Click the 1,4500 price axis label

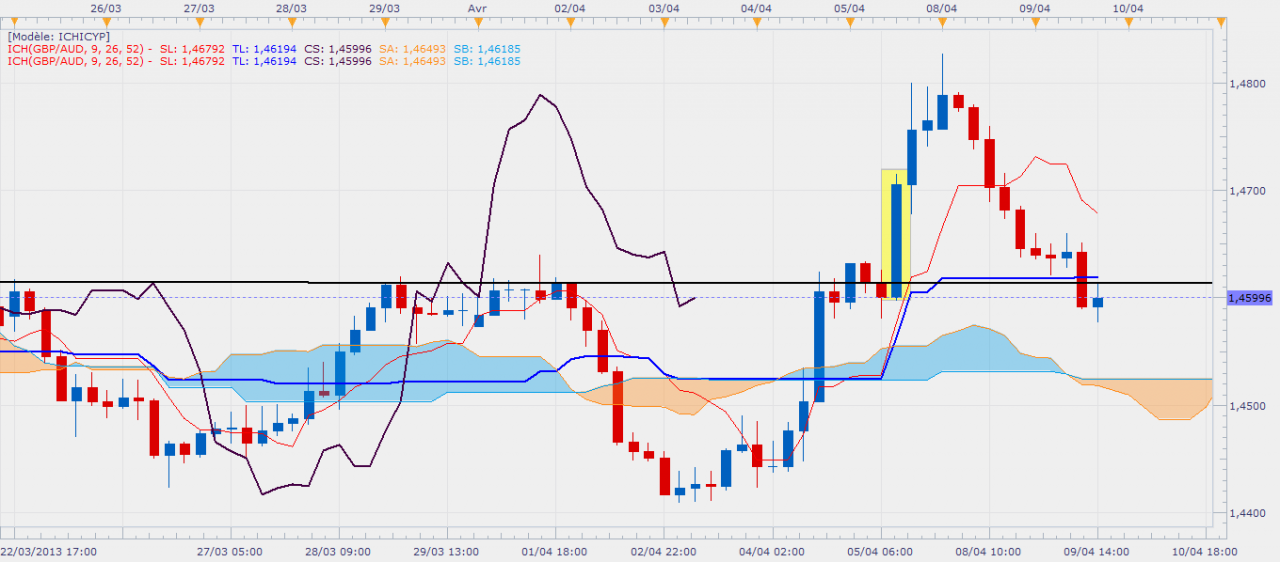coord(1248,406)
